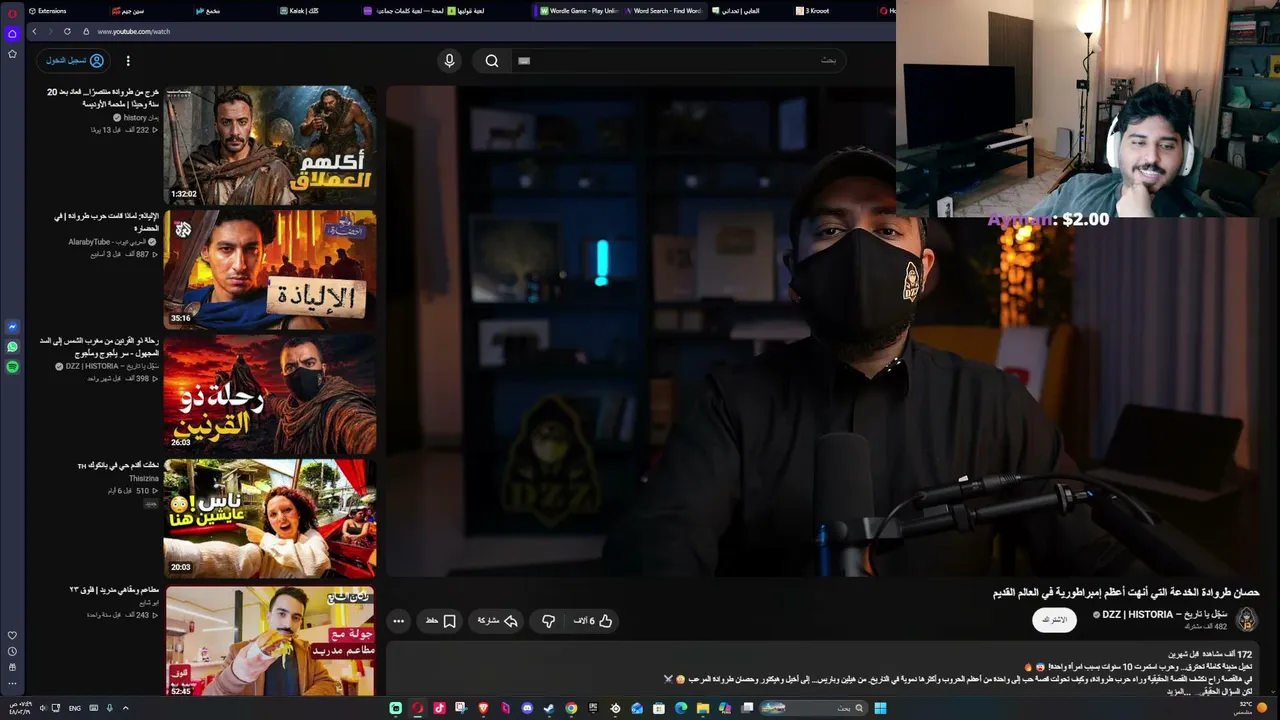
Task: Click the keyboard icon in search box
Action: pyautogui.click(x=524, y=61)
